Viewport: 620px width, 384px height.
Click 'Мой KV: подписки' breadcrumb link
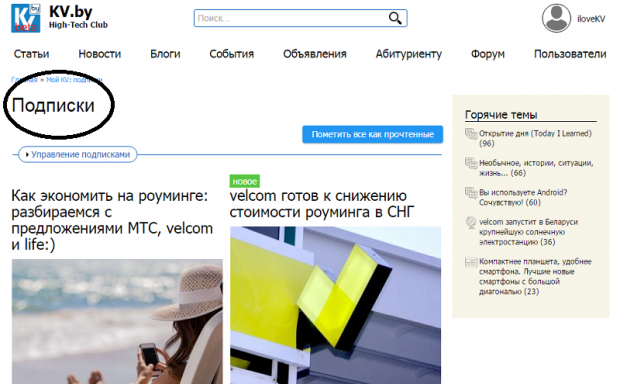click(74, 79)
